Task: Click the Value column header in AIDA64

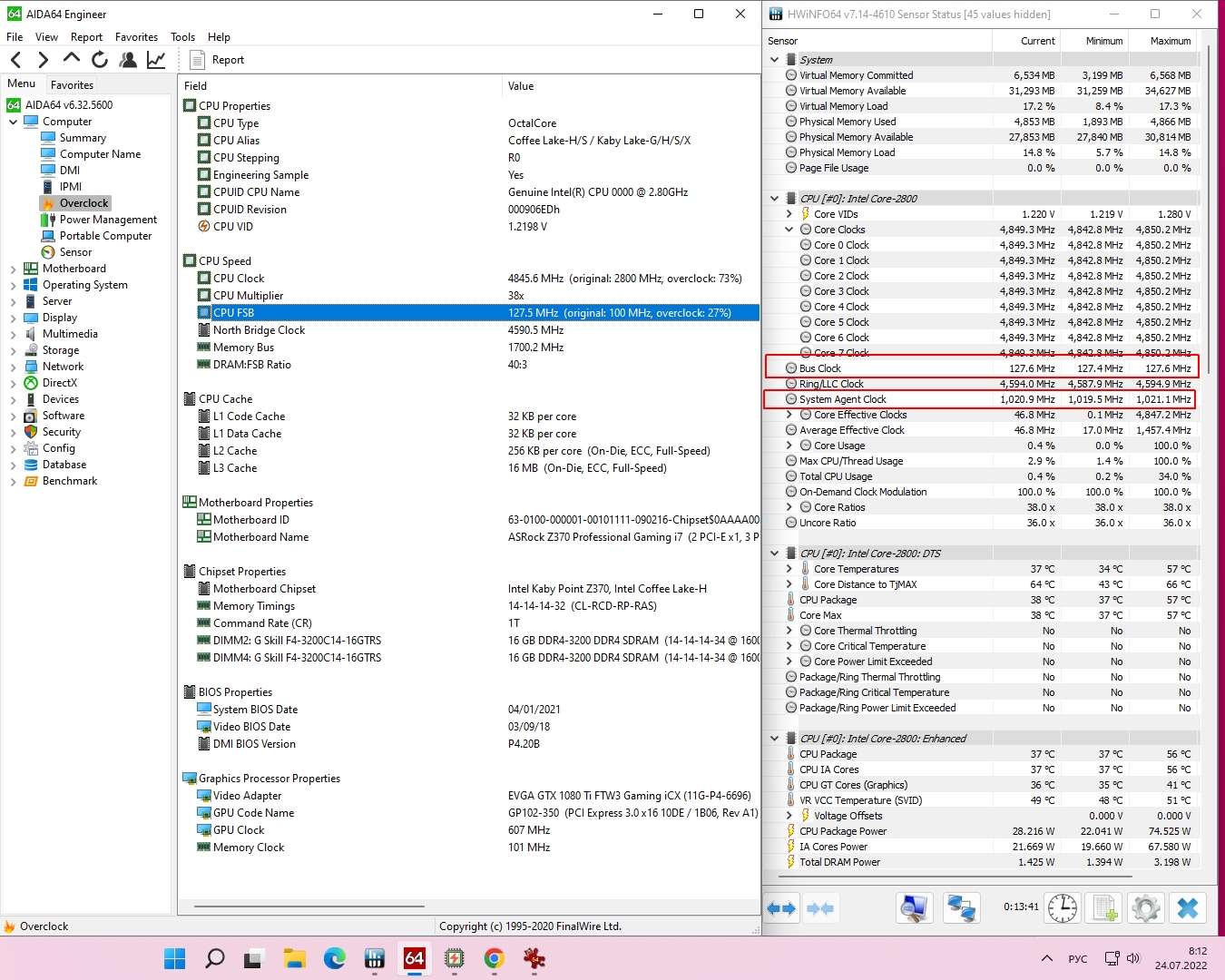Action: coord(631,86)
